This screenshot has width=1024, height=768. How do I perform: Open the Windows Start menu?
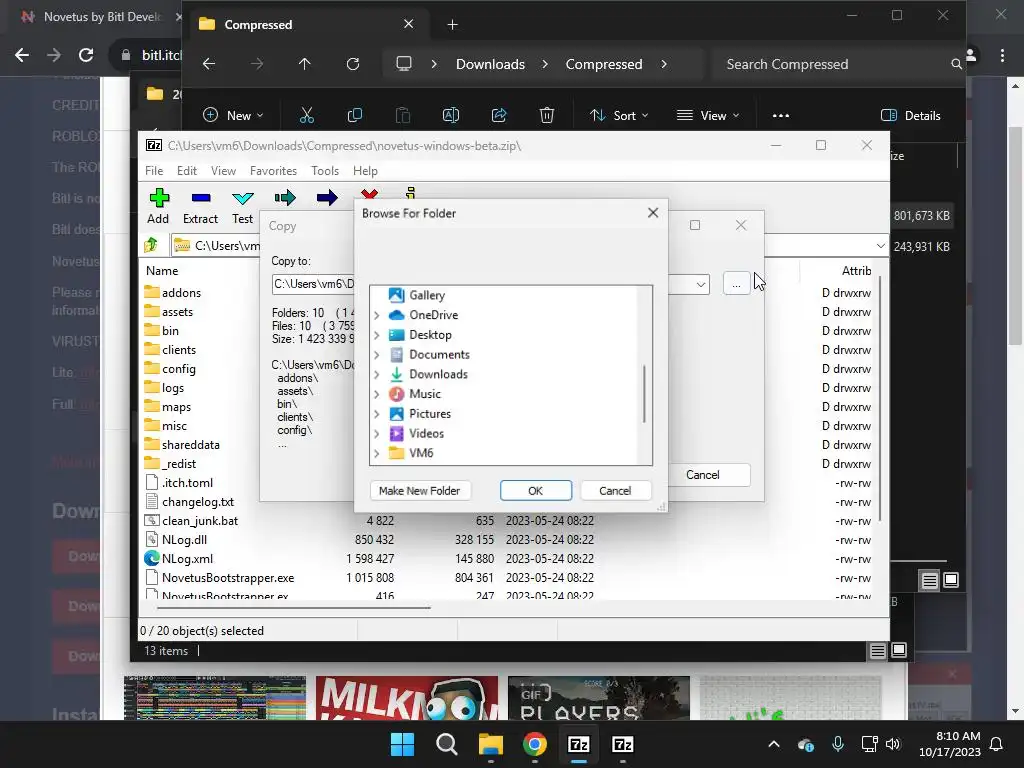pyautogui.click(x=402, y=744)
